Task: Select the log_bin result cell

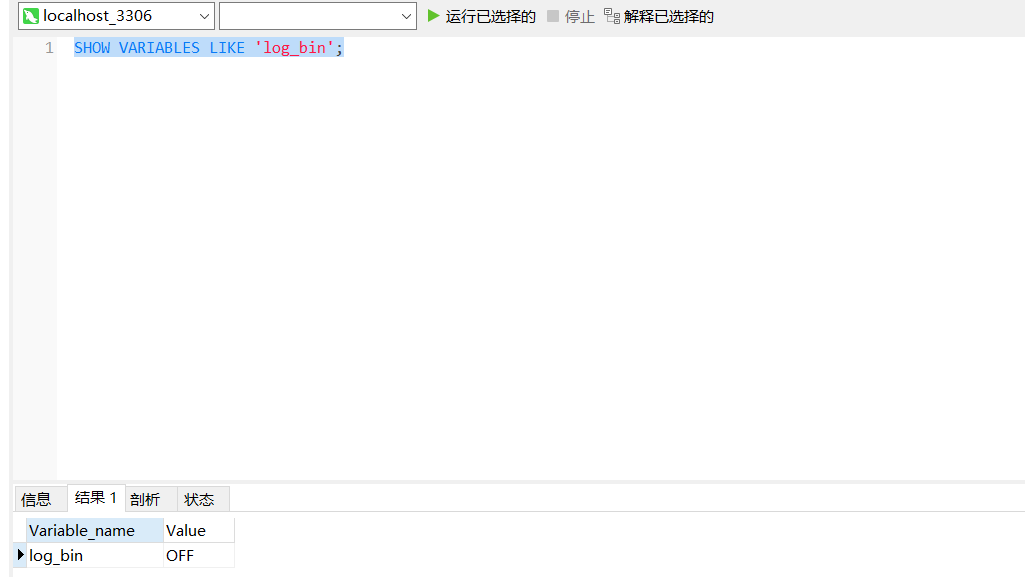Action: point(94,555)
